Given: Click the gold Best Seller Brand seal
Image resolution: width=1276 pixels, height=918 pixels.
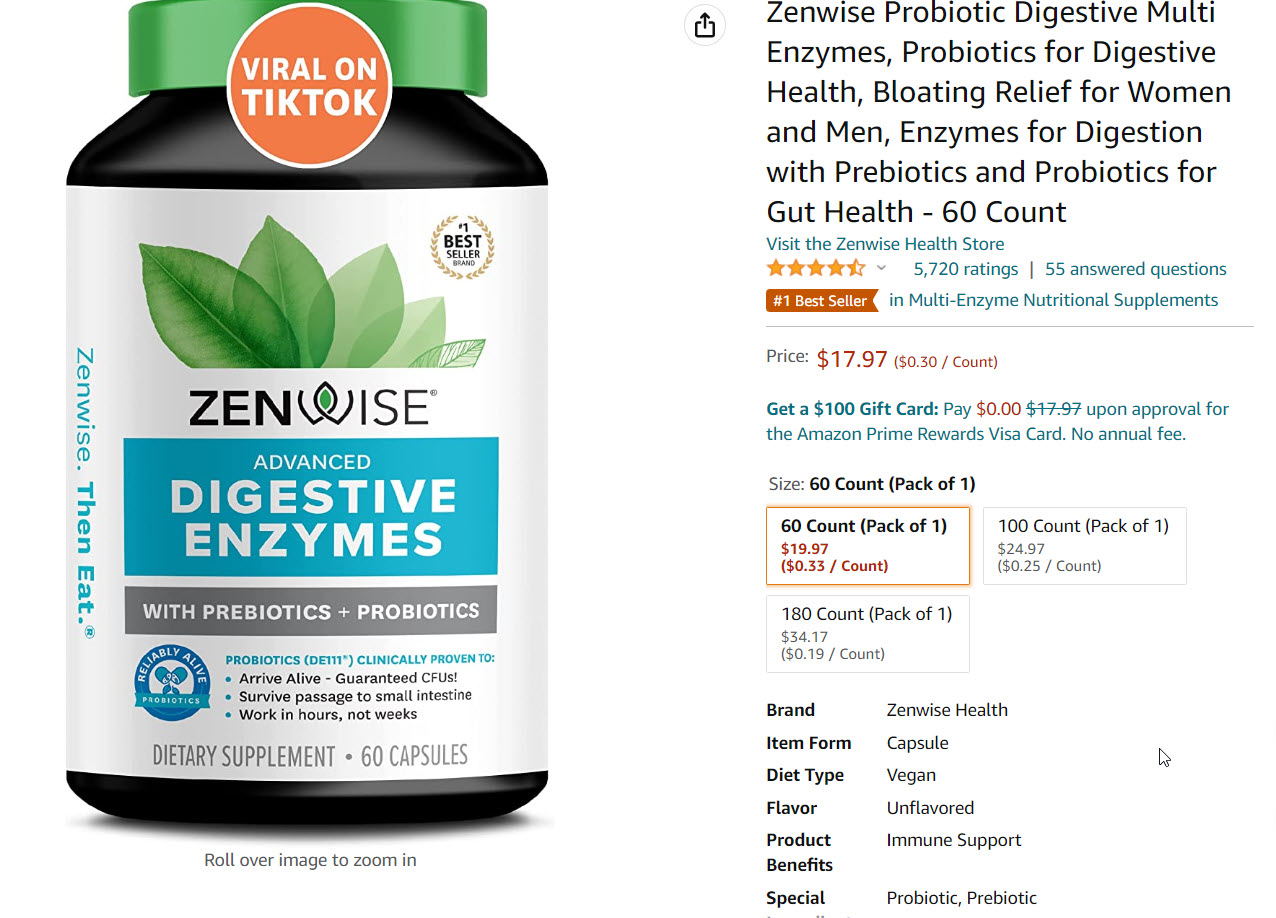Looking at the screenshot, I should tap(462, 247).
